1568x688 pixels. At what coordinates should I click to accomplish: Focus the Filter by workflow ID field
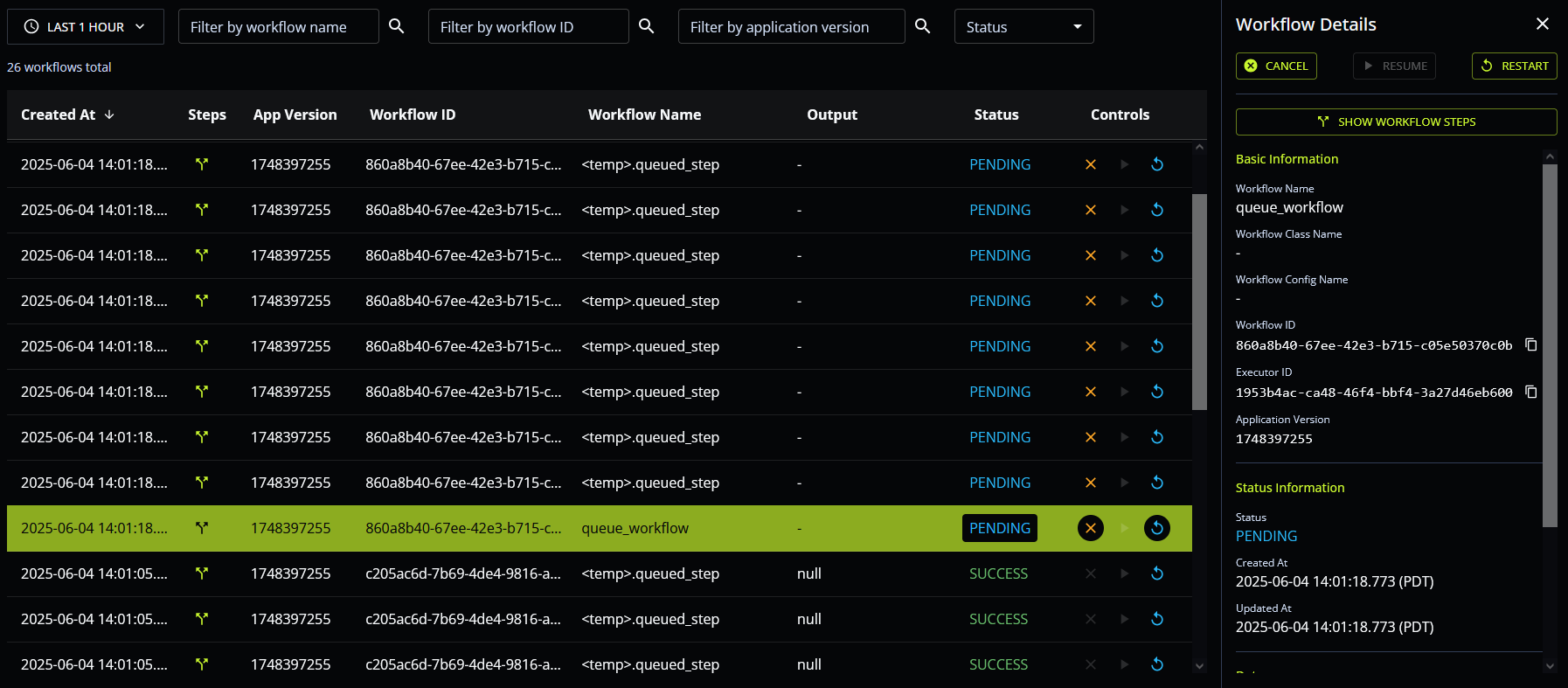[x=529, y=26]
